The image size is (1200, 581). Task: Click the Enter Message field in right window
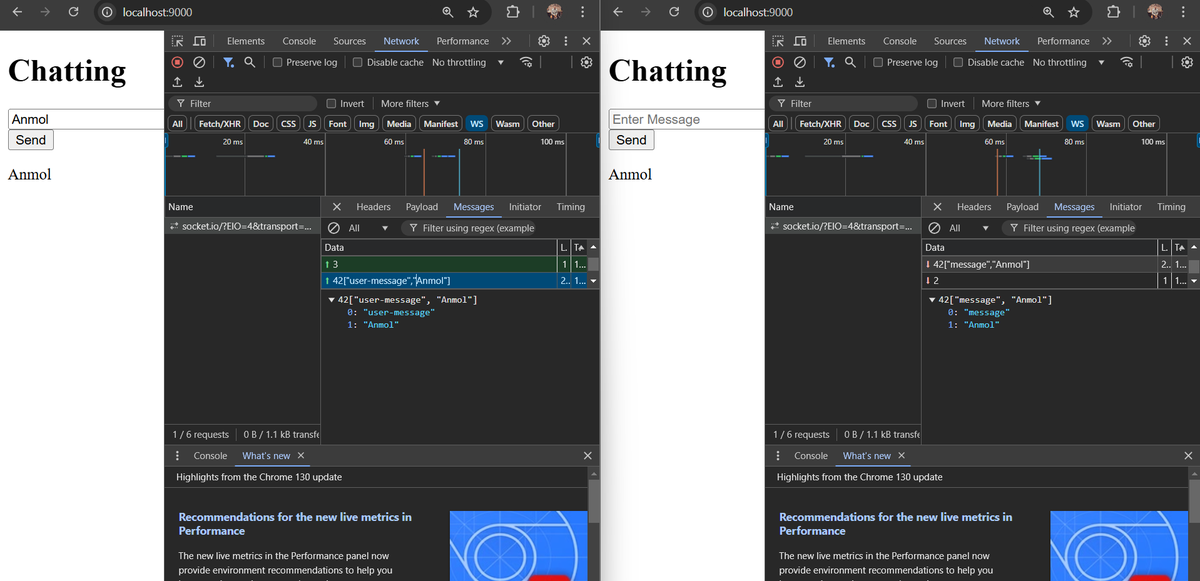pos(687,119)
